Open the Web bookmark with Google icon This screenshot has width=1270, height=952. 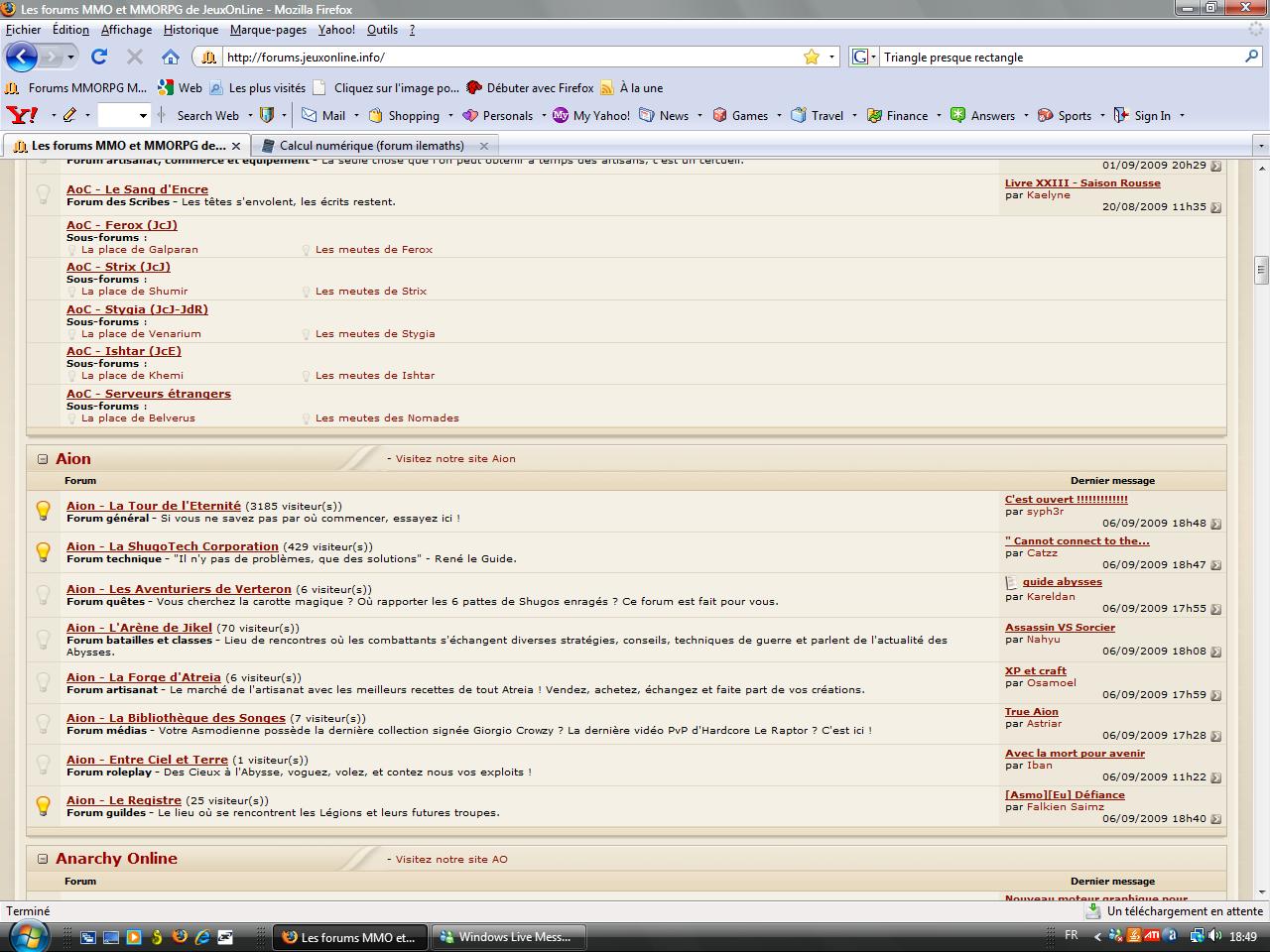coord(180,87)
